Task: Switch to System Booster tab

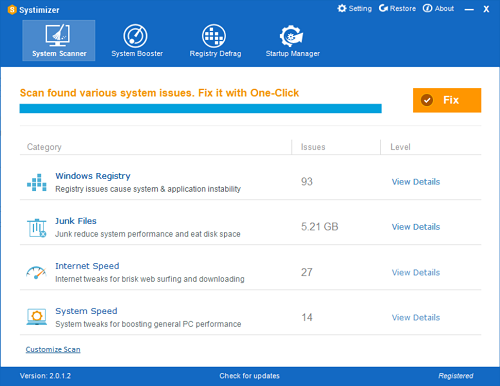Action: (137, 40)
